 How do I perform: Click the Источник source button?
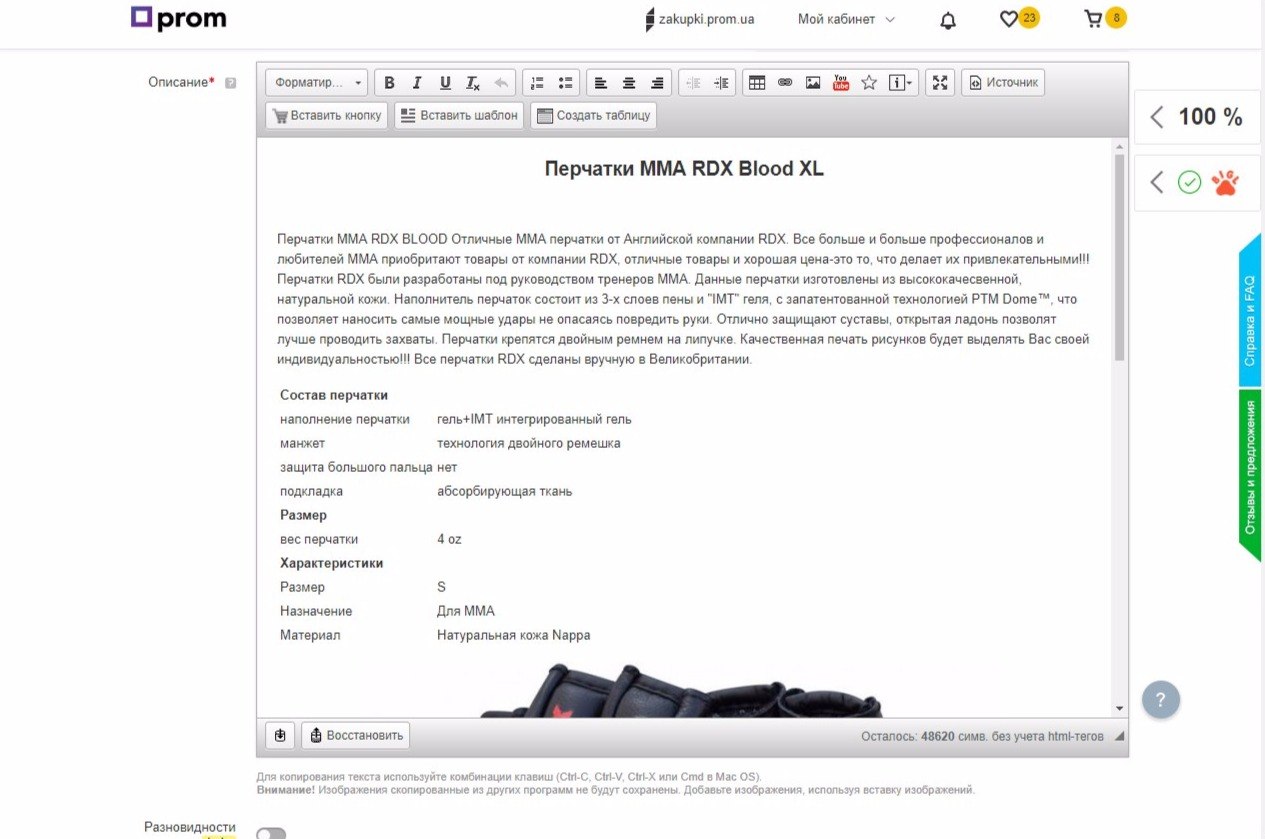point(1003,83)
